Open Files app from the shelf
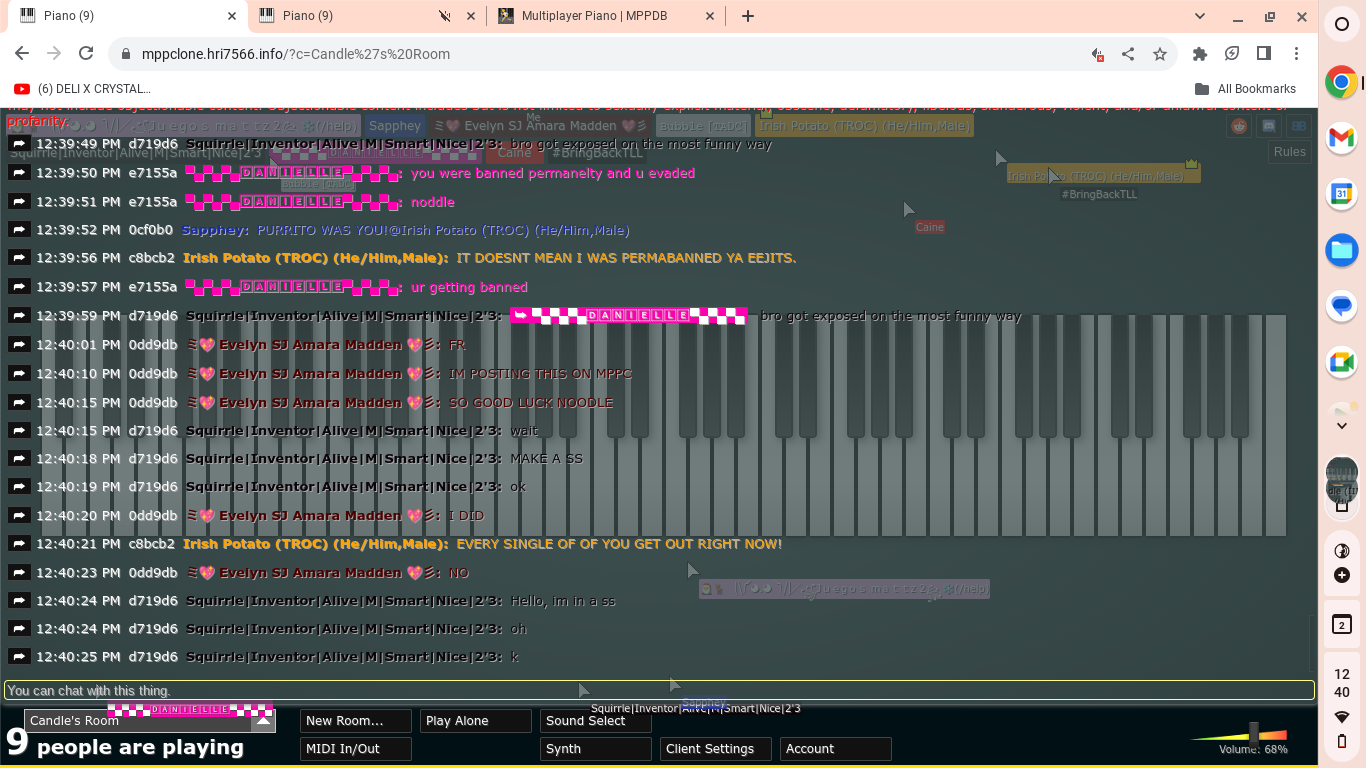The image size is (1366, 768). click(x=1342, y=250)
